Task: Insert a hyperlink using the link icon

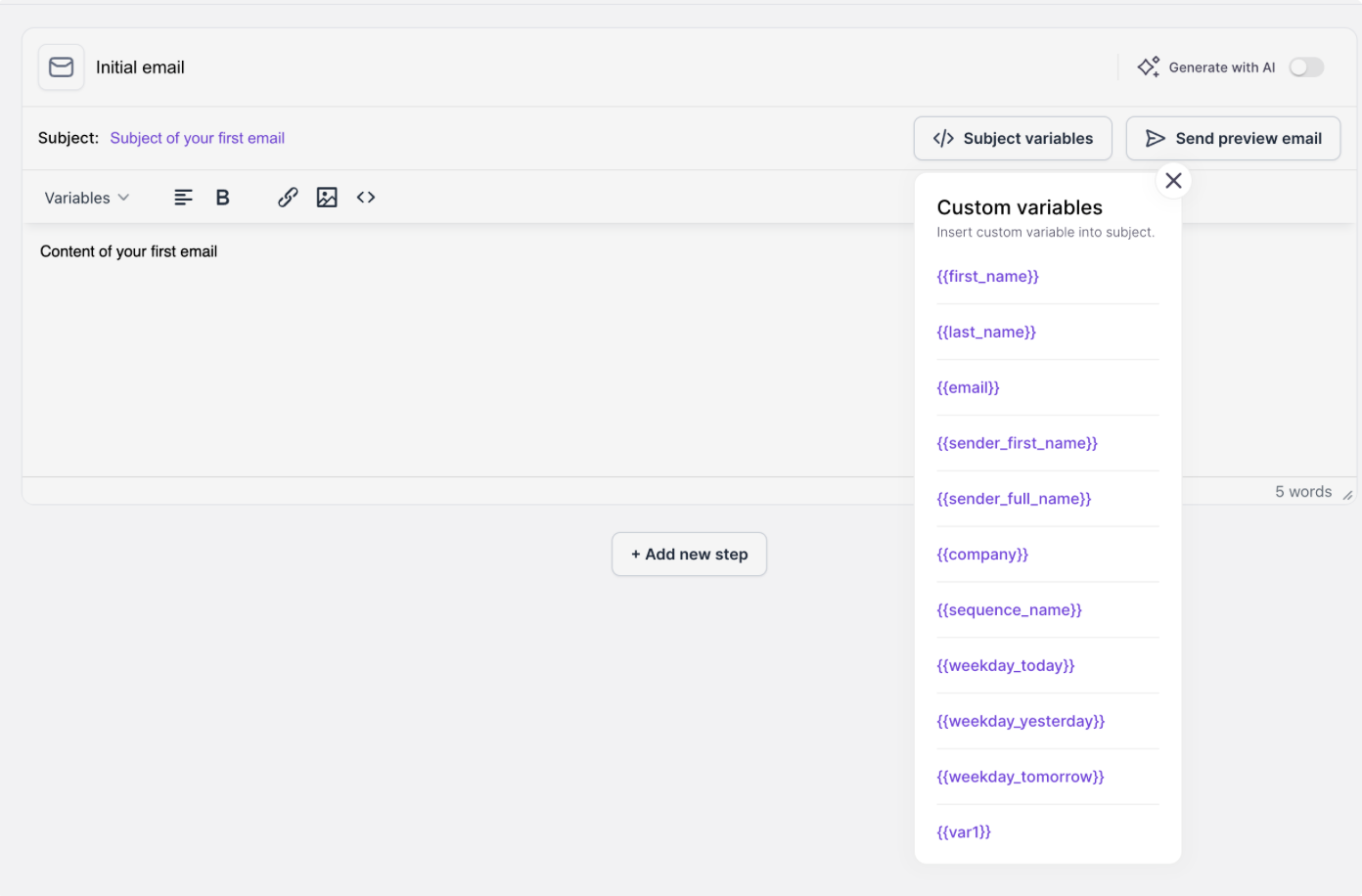Action: (287, 197)
